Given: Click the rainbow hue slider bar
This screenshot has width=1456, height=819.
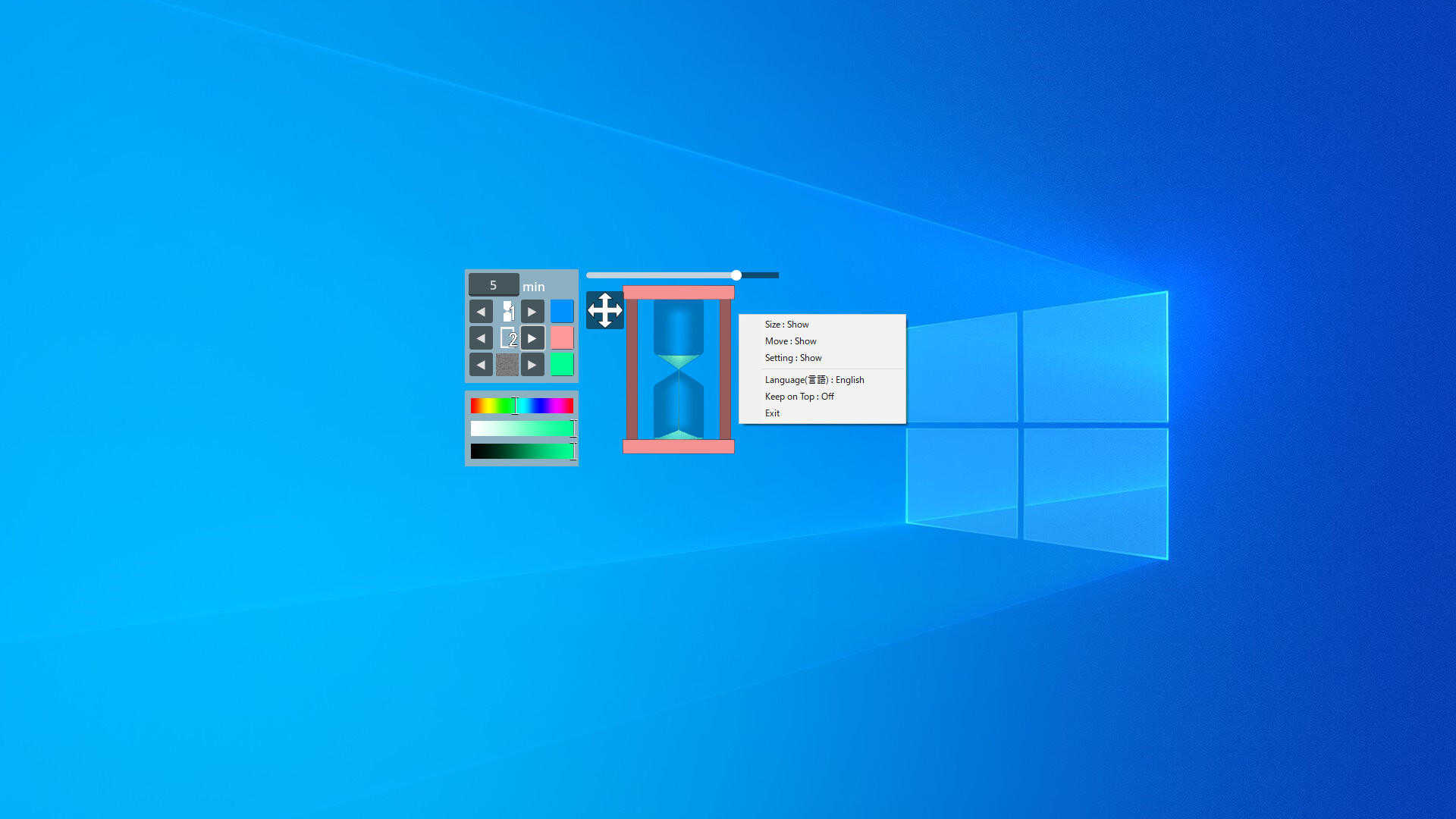Looking at the screenshot, I should tap(522, 406).
